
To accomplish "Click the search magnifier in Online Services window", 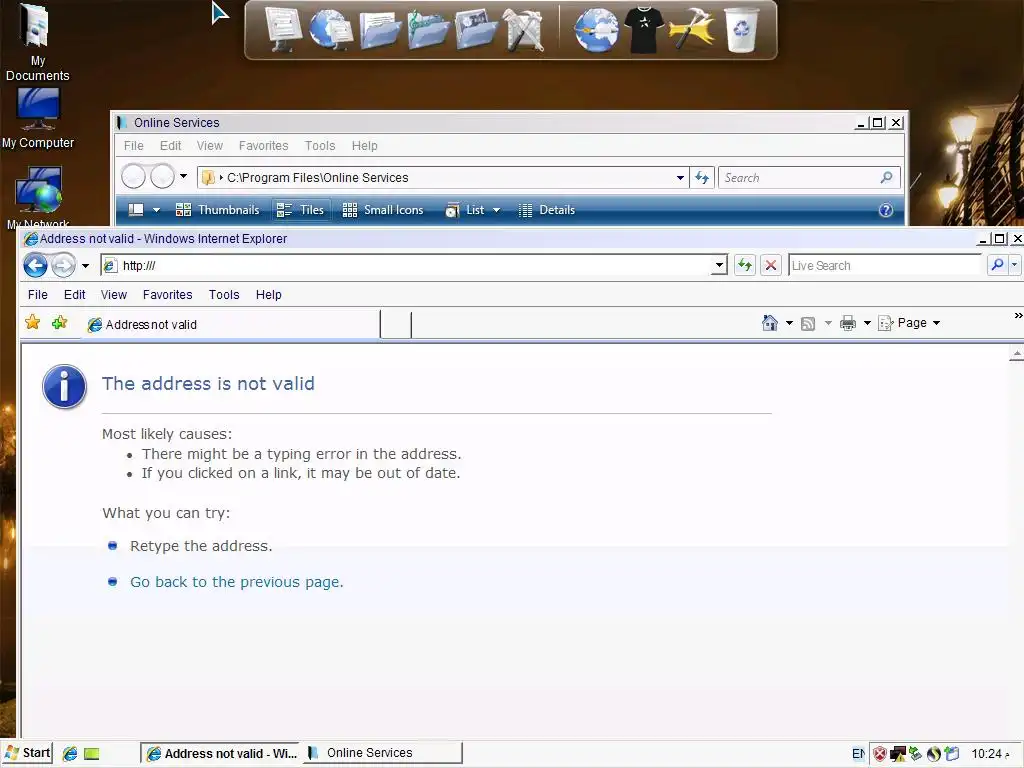I will coord(886,178).
